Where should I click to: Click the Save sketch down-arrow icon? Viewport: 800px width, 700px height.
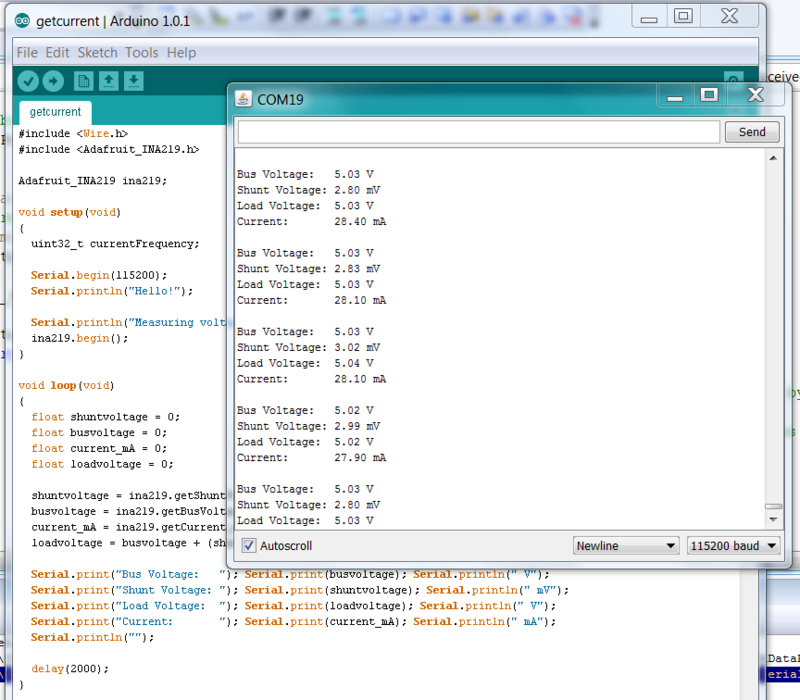[134, 81]
